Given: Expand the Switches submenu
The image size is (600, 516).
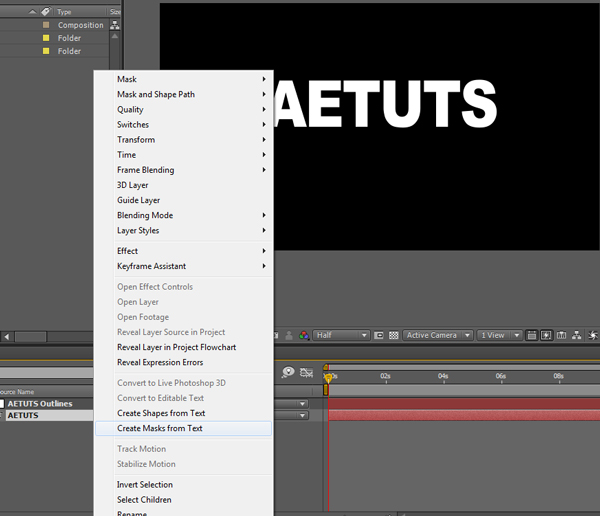Looking at the screenshot, I should point(184,124).
